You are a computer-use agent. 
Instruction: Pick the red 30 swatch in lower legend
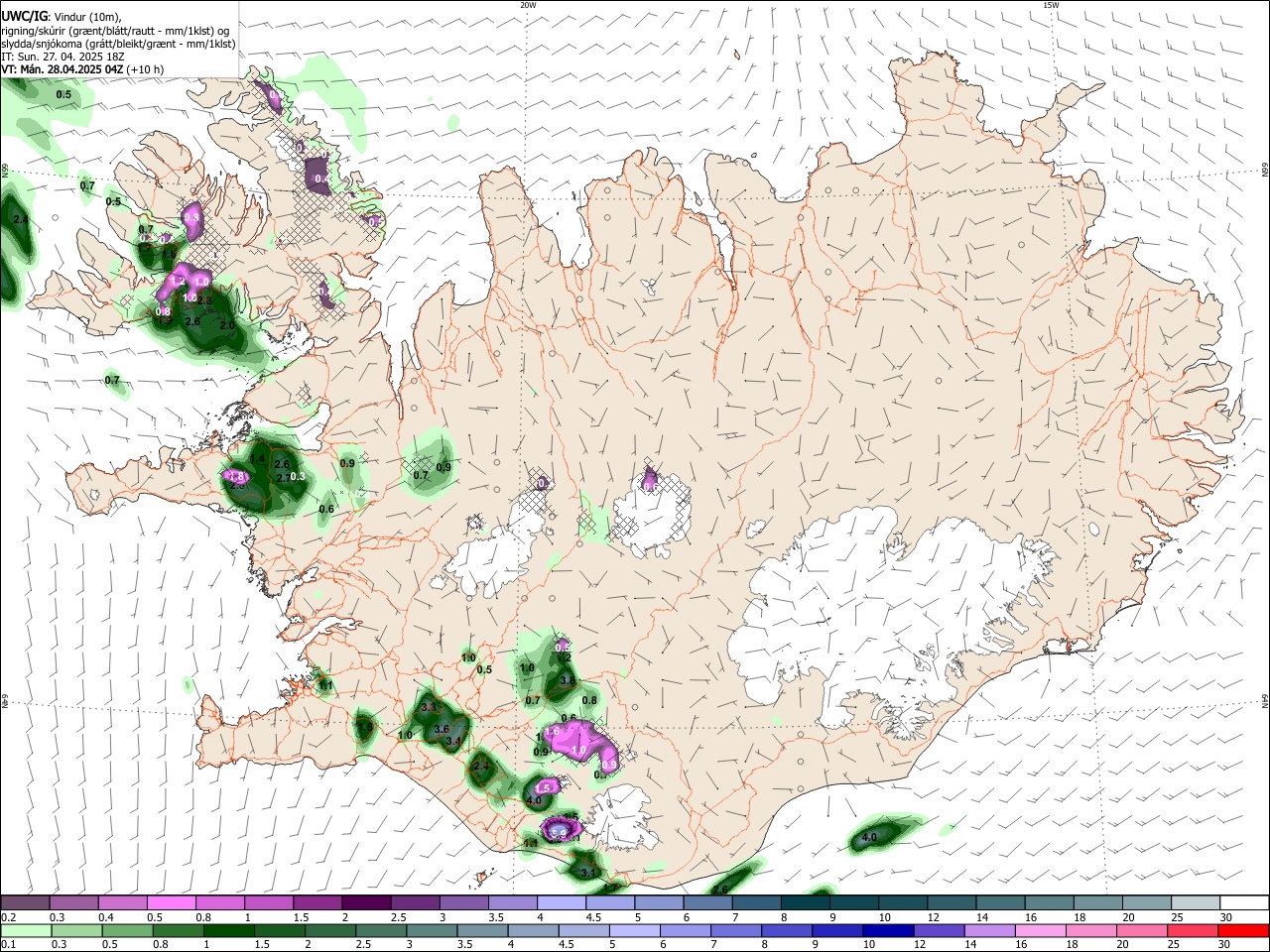[1244, 931]
